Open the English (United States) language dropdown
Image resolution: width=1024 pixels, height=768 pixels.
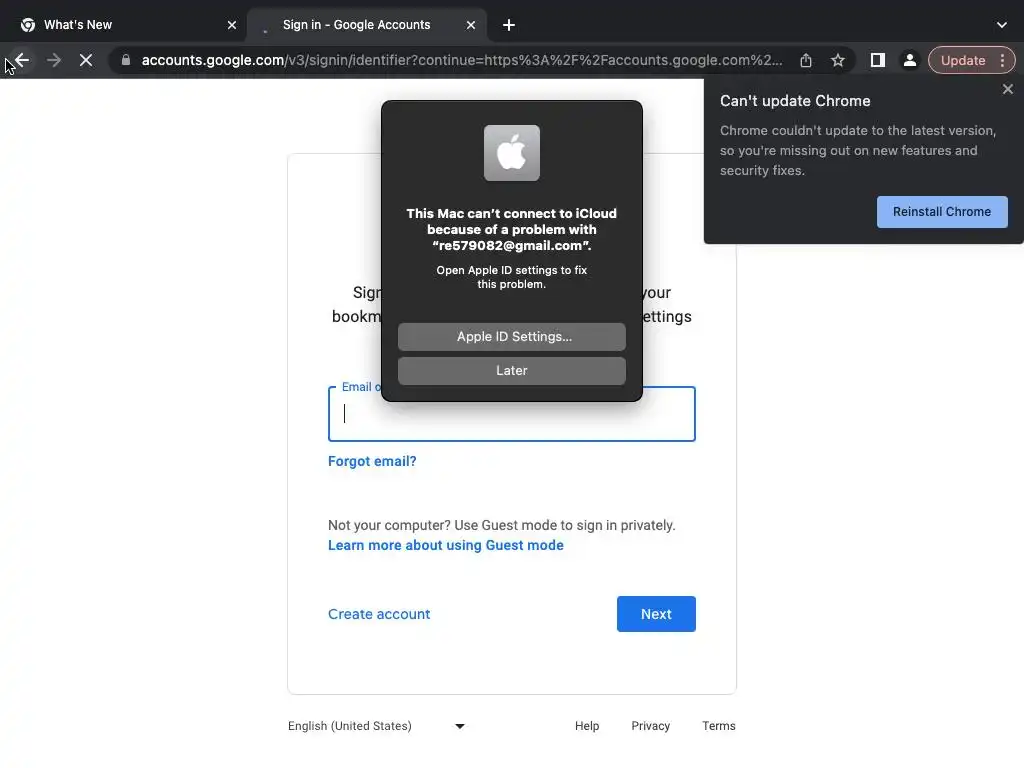pyautogui.click(x=376, y=726)
